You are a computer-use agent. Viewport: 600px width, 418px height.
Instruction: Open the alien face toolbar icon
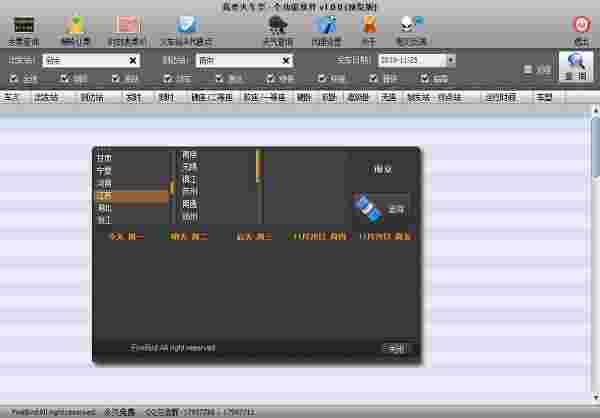[x=412, y=25]
